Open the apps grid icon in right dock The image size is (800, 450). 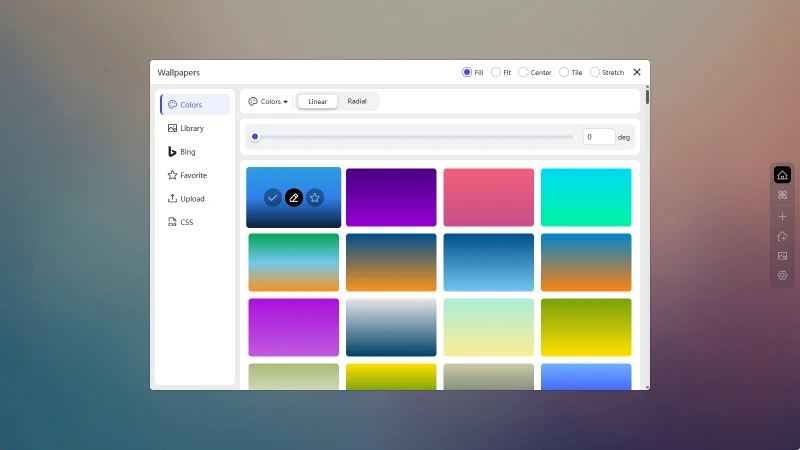pos(782,195)
